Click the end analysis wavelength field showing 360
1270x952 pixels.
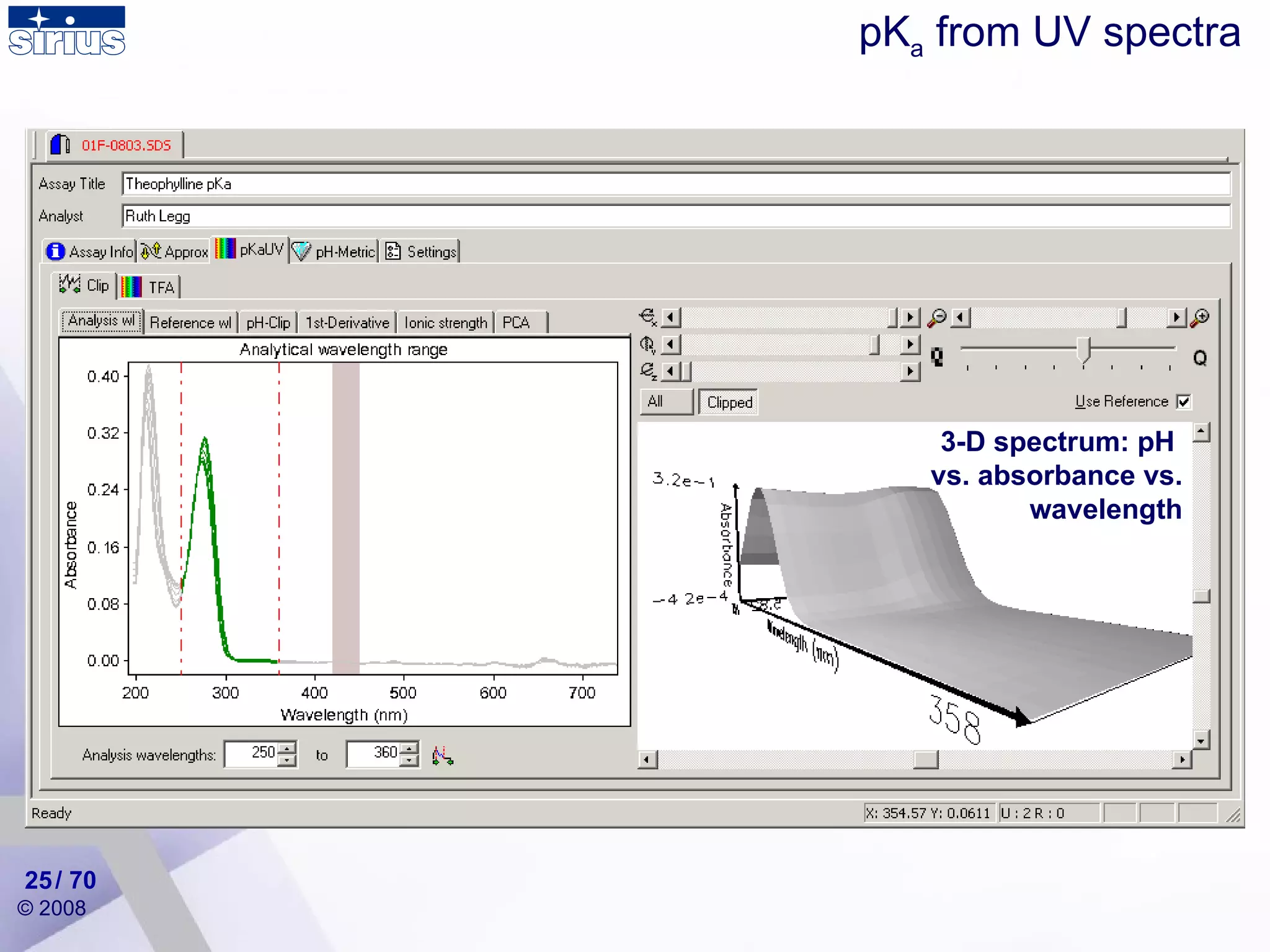[x=373, y=754]
